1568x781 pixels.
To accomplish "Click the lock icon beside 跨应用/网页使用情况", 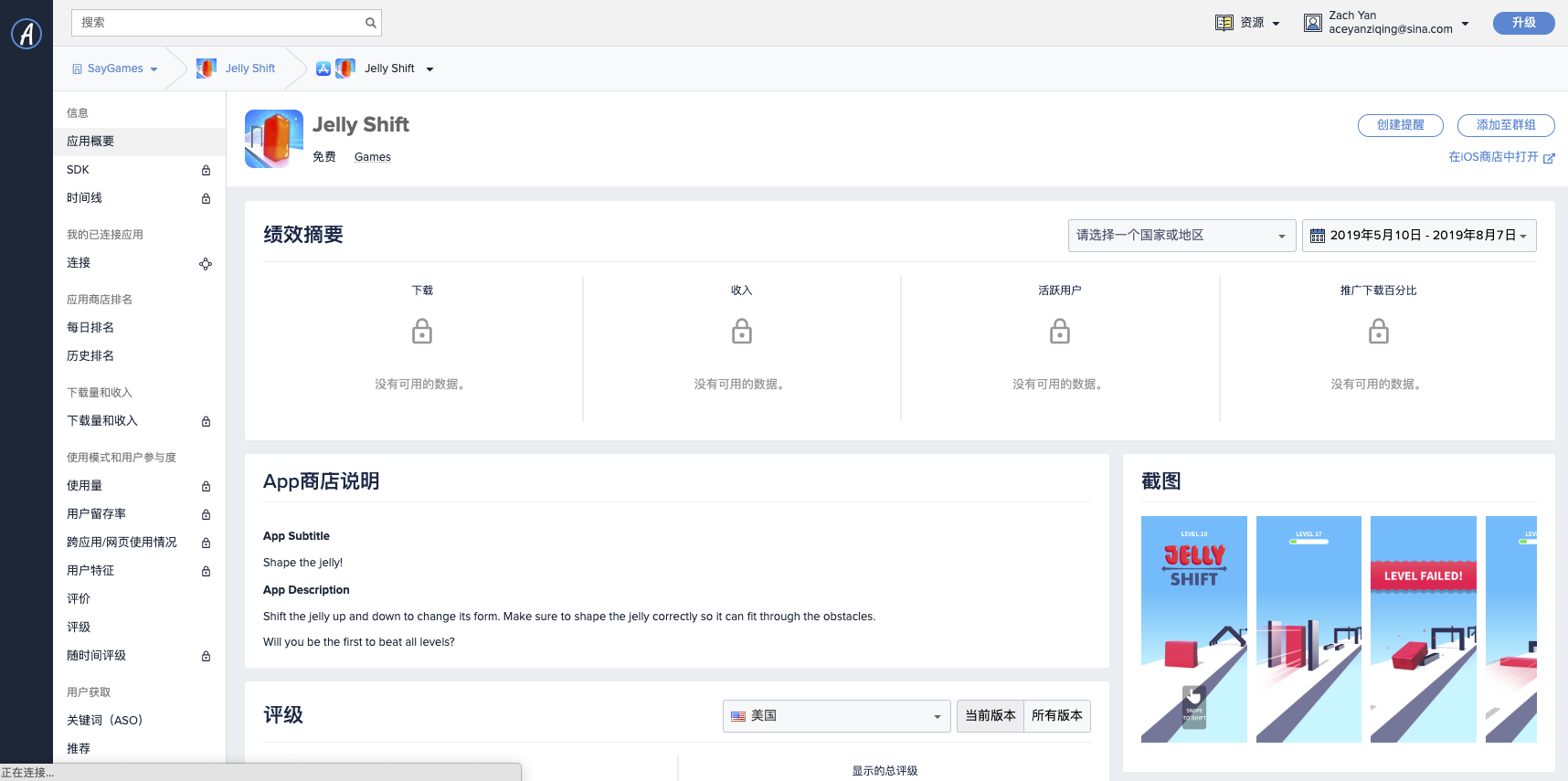I will 206,543.
